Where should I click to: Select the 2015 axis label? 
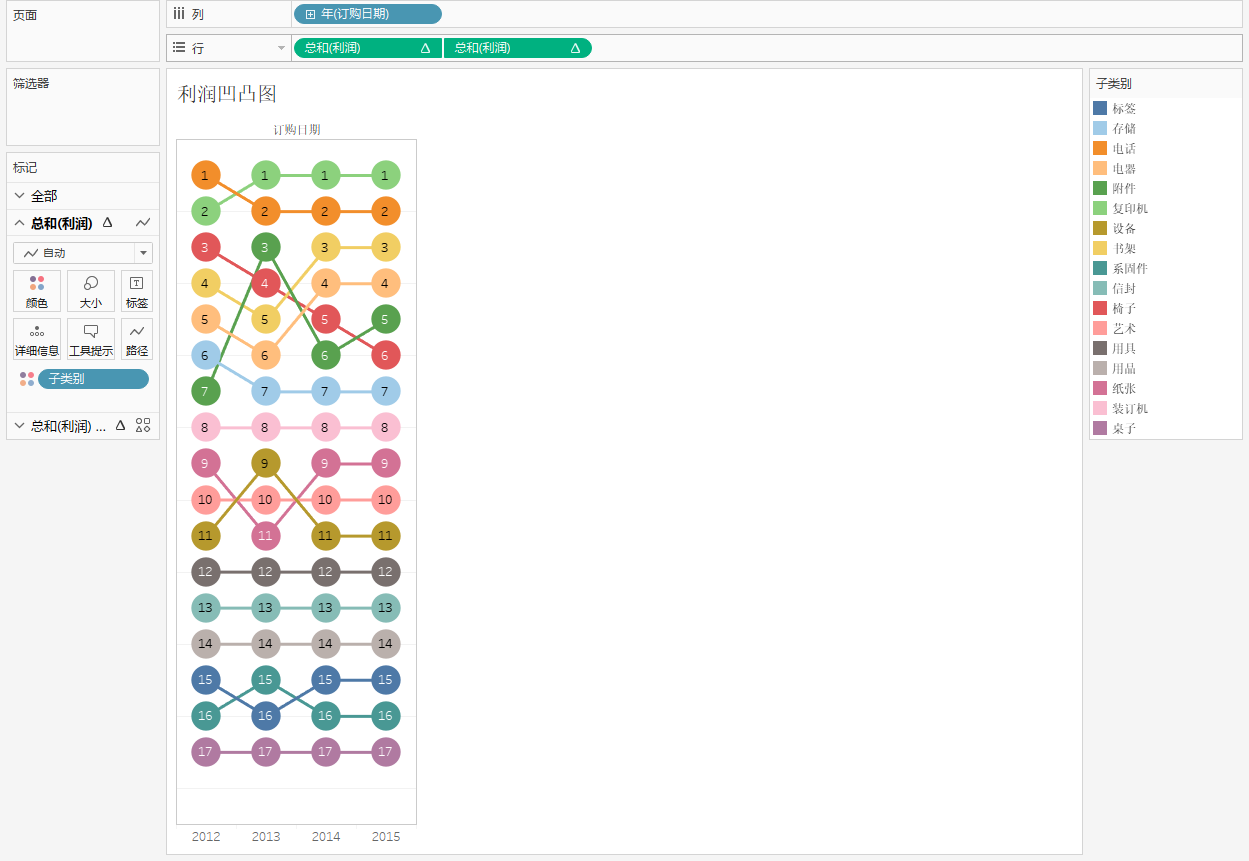click(x=385, y=837)
